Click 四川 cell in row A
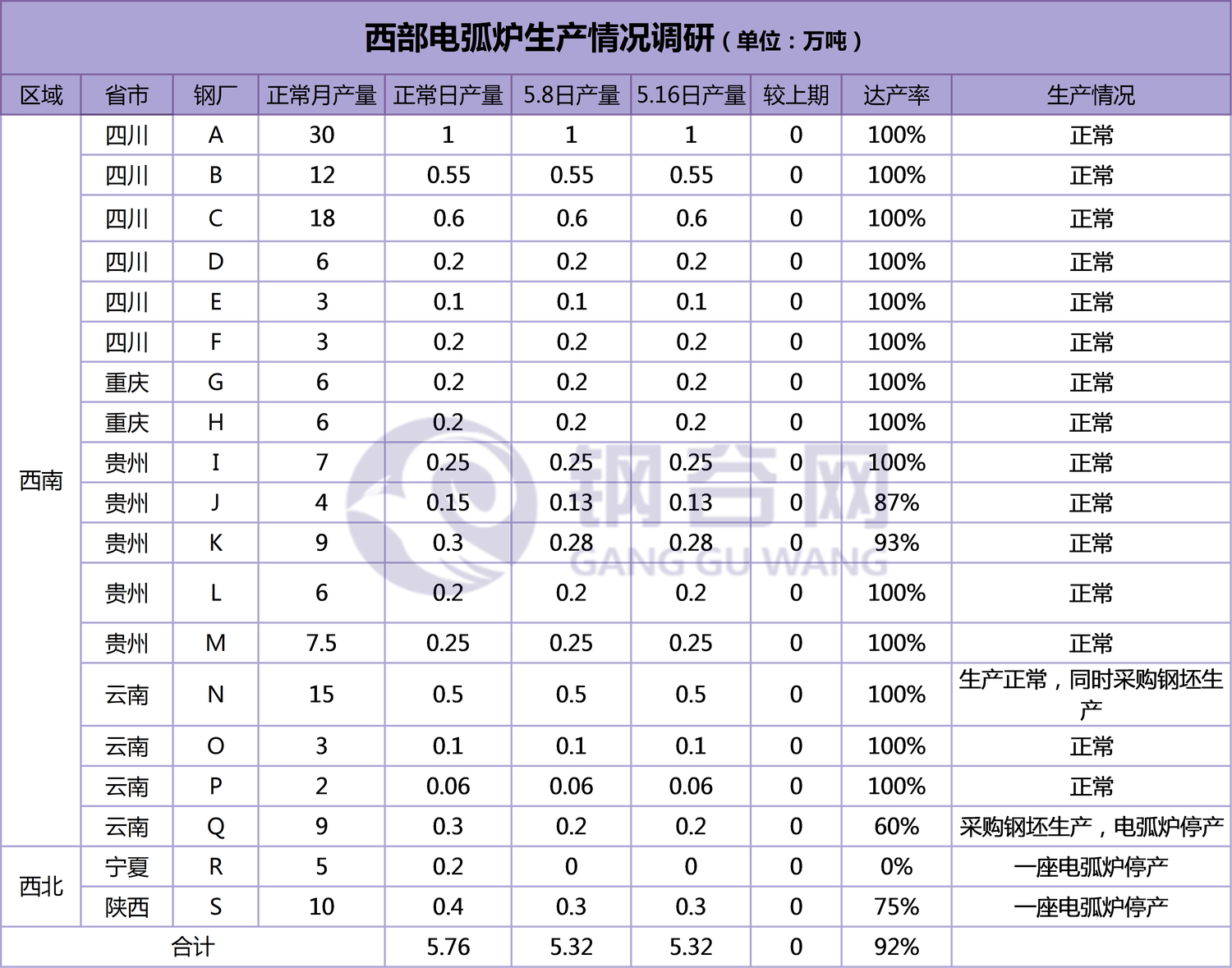The image size is (1232, 968). pos(127,135)
